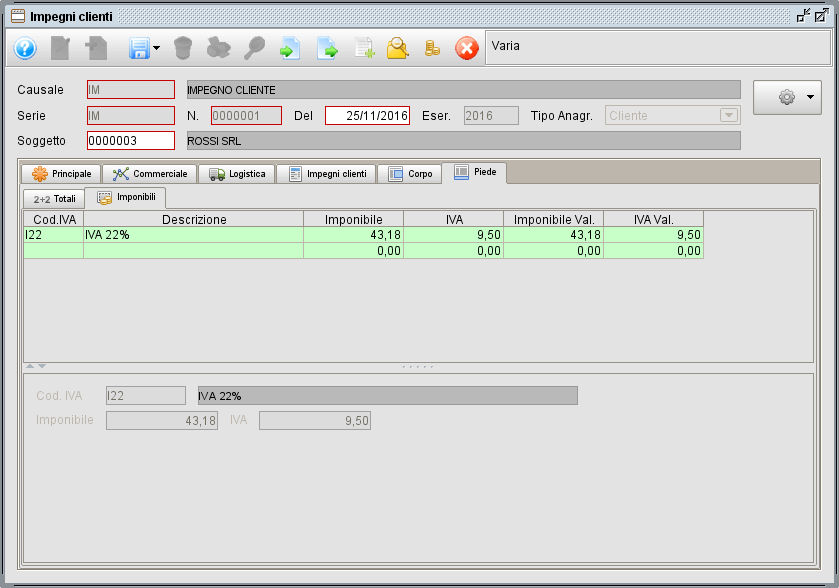Viewport: 839px width, 588px height.
Task: Click the red X cancel icon
Action: click(x=467, y=48)
